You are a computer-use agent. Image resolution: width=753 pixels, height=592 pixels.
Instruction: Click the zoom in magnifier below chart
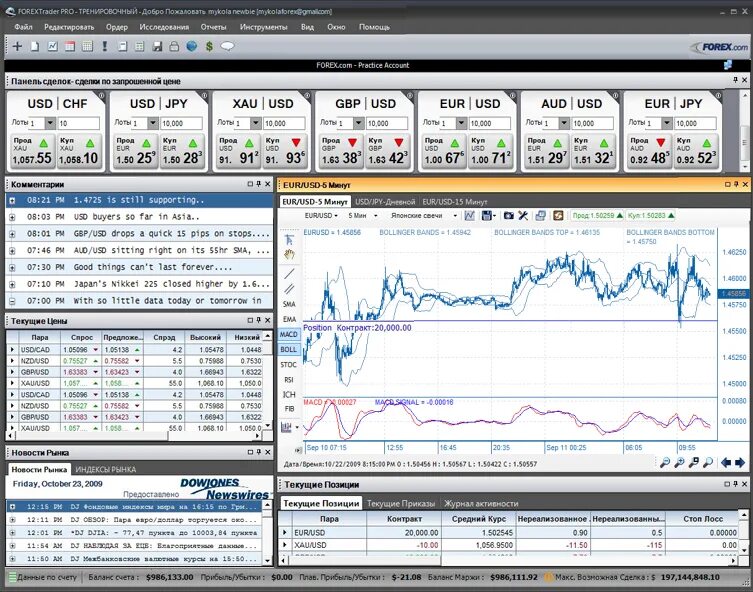680,462
